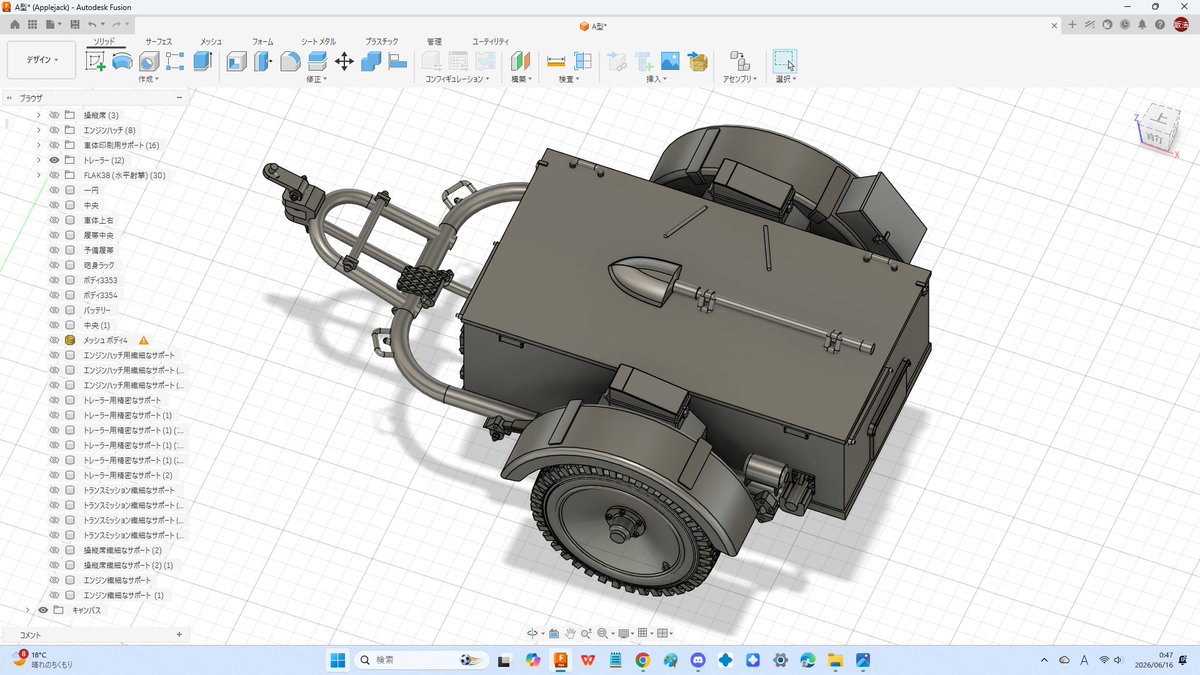Open the Windows Start button
Screen dimensions: 1200x675
[x=337, y=660]
